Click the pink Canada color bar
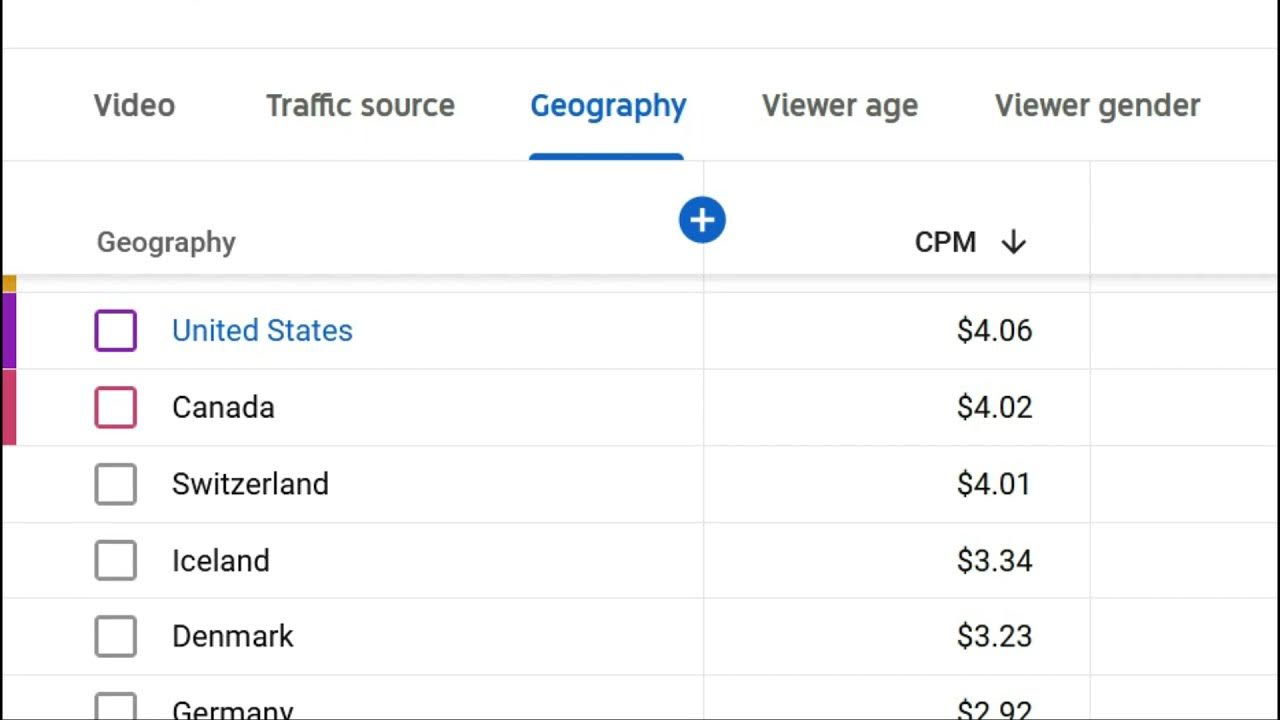The height and width of the screenshot is (720, 1280). (9, 407)
